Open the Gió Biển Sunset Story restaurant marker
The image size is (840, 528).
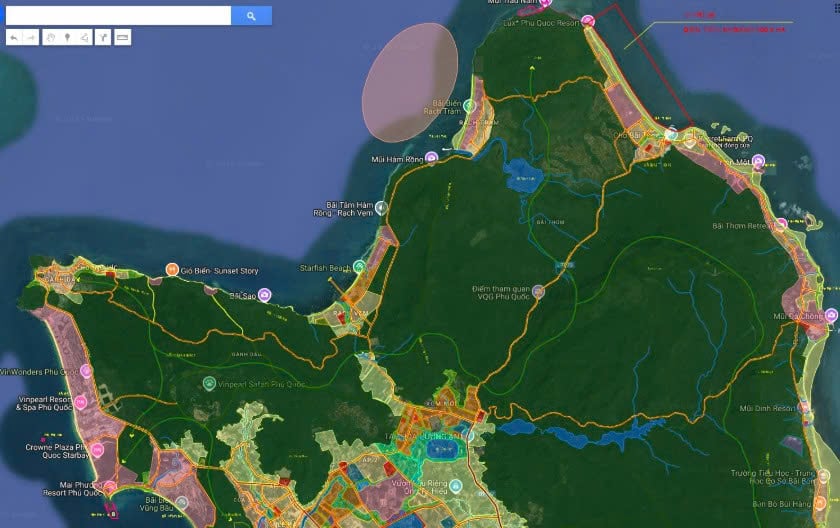[172, 271]
